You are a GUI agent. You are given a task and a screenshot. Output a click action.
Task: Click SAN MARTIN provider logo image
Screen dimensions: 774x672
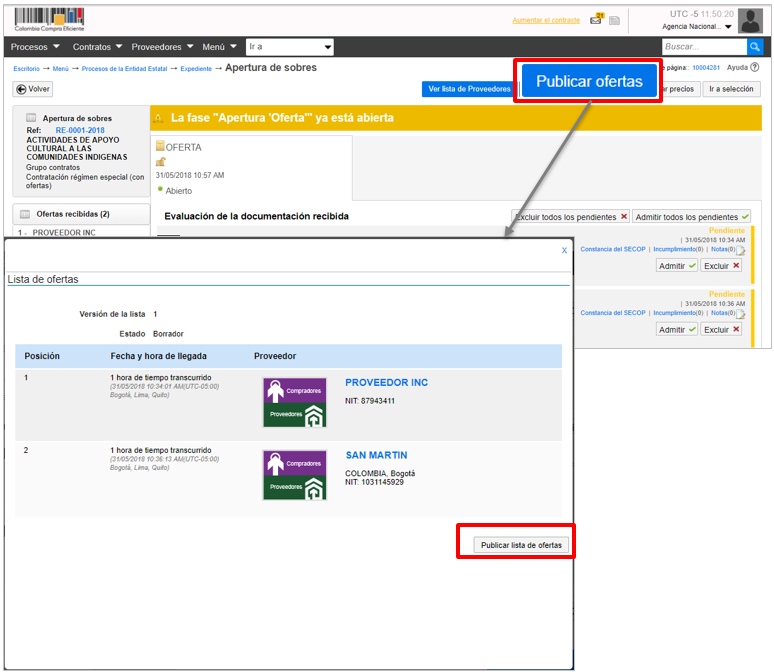[294, 475]
